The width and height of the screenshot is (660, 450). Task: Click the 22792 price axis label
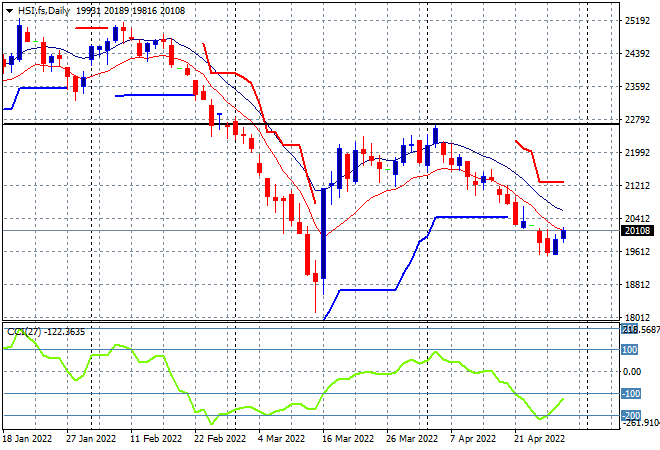click(637, 120)
